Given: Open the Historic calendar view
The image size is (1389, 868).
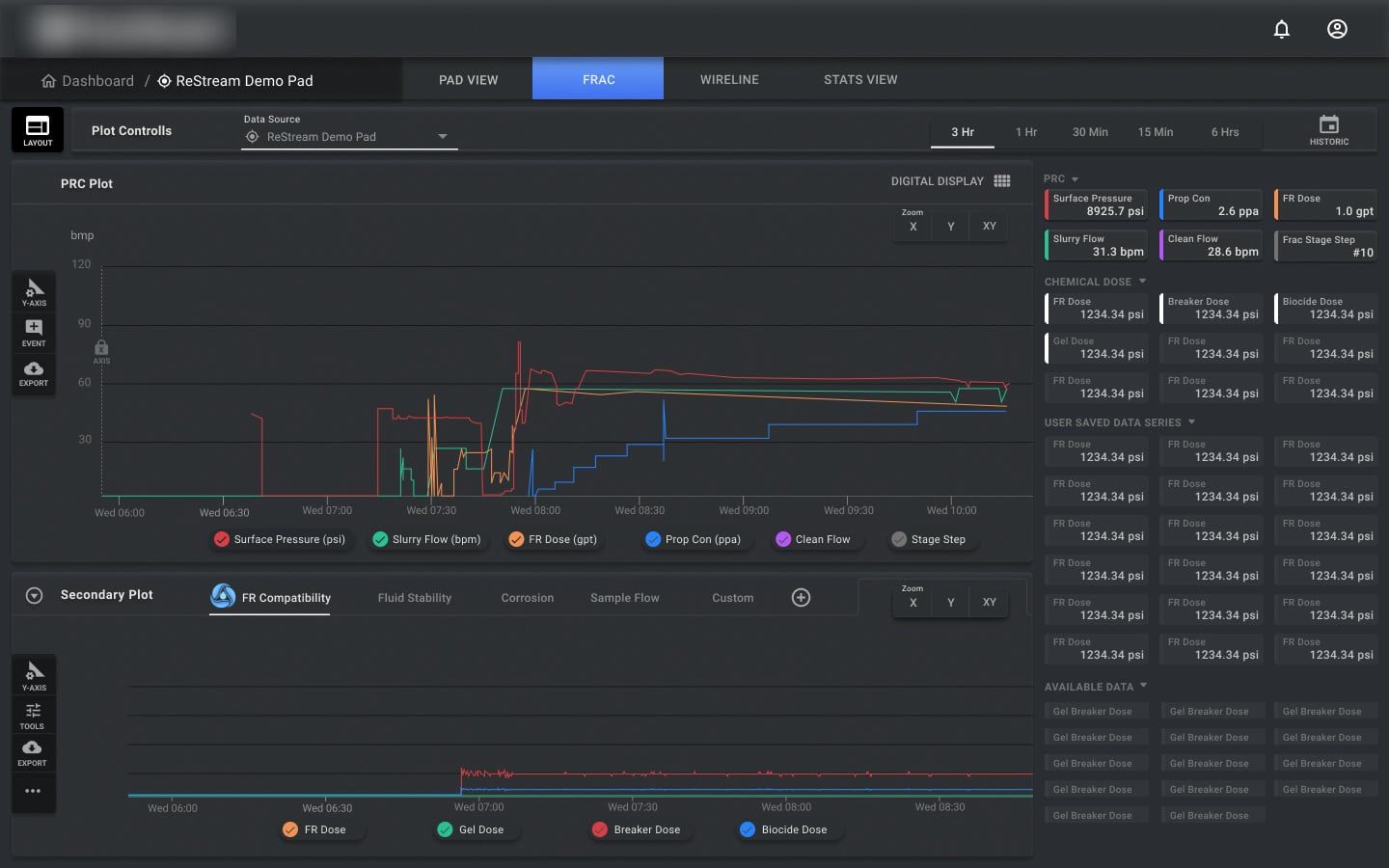Looking at the screenshot, I should (x=1329, y=130).
